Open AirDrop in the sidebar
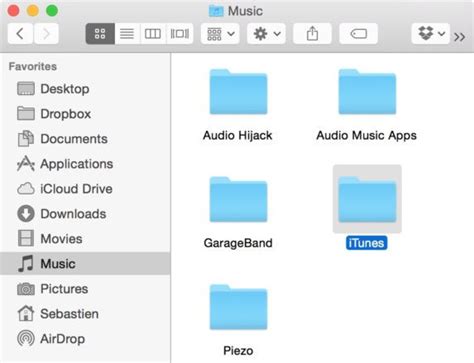 pos(85,339)
